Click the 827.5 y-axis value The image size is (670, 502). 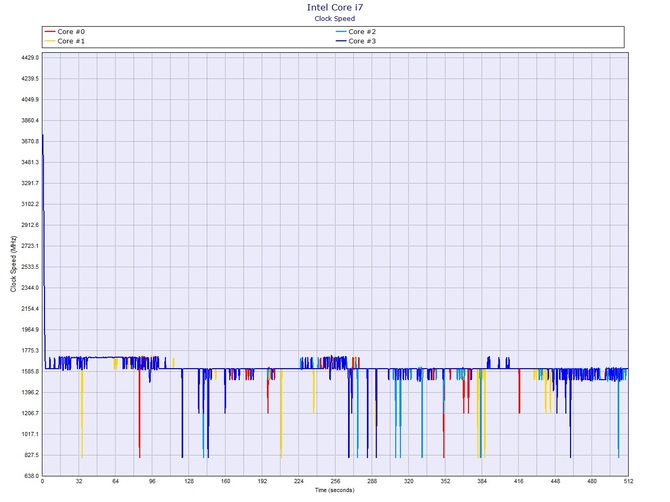point(31,455)
